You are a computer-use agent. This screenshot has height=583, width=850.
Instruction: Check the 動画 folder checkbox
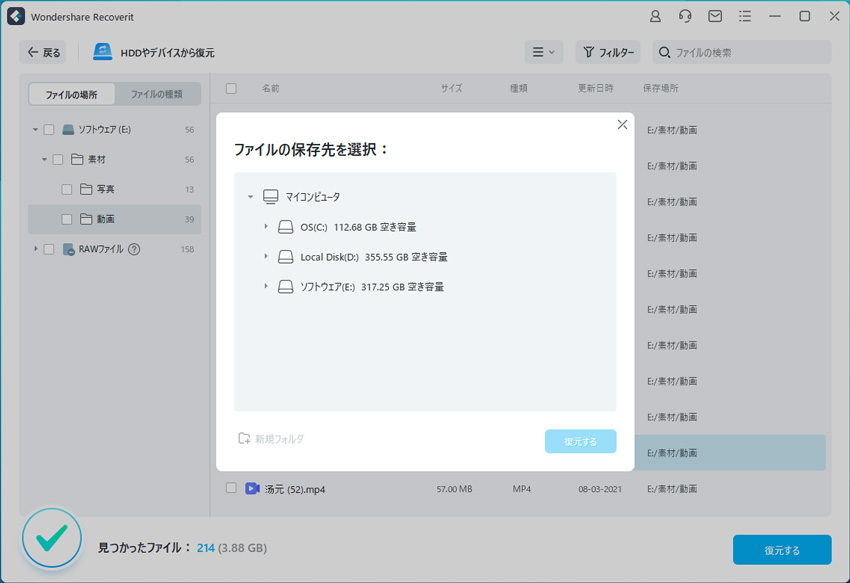click(x=67, y=219)
